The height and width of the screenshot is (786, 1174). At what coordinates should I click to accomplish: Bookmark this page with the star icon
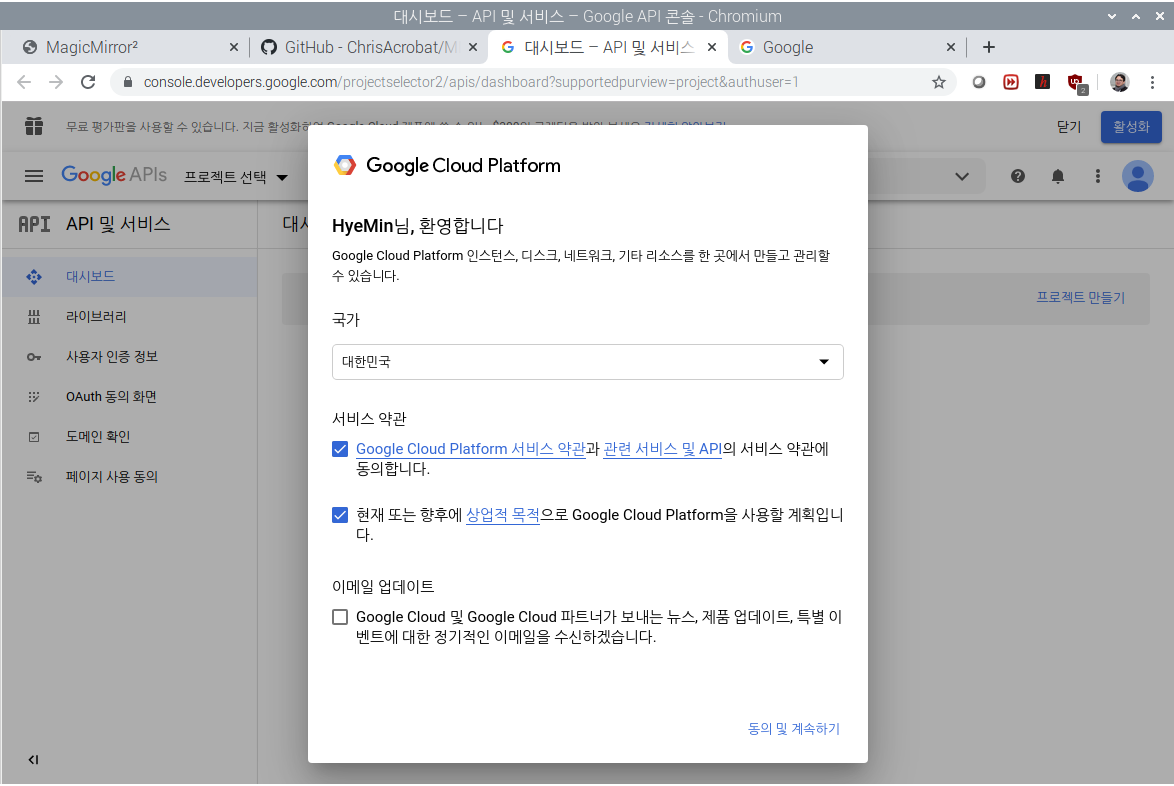click(939, 82)
